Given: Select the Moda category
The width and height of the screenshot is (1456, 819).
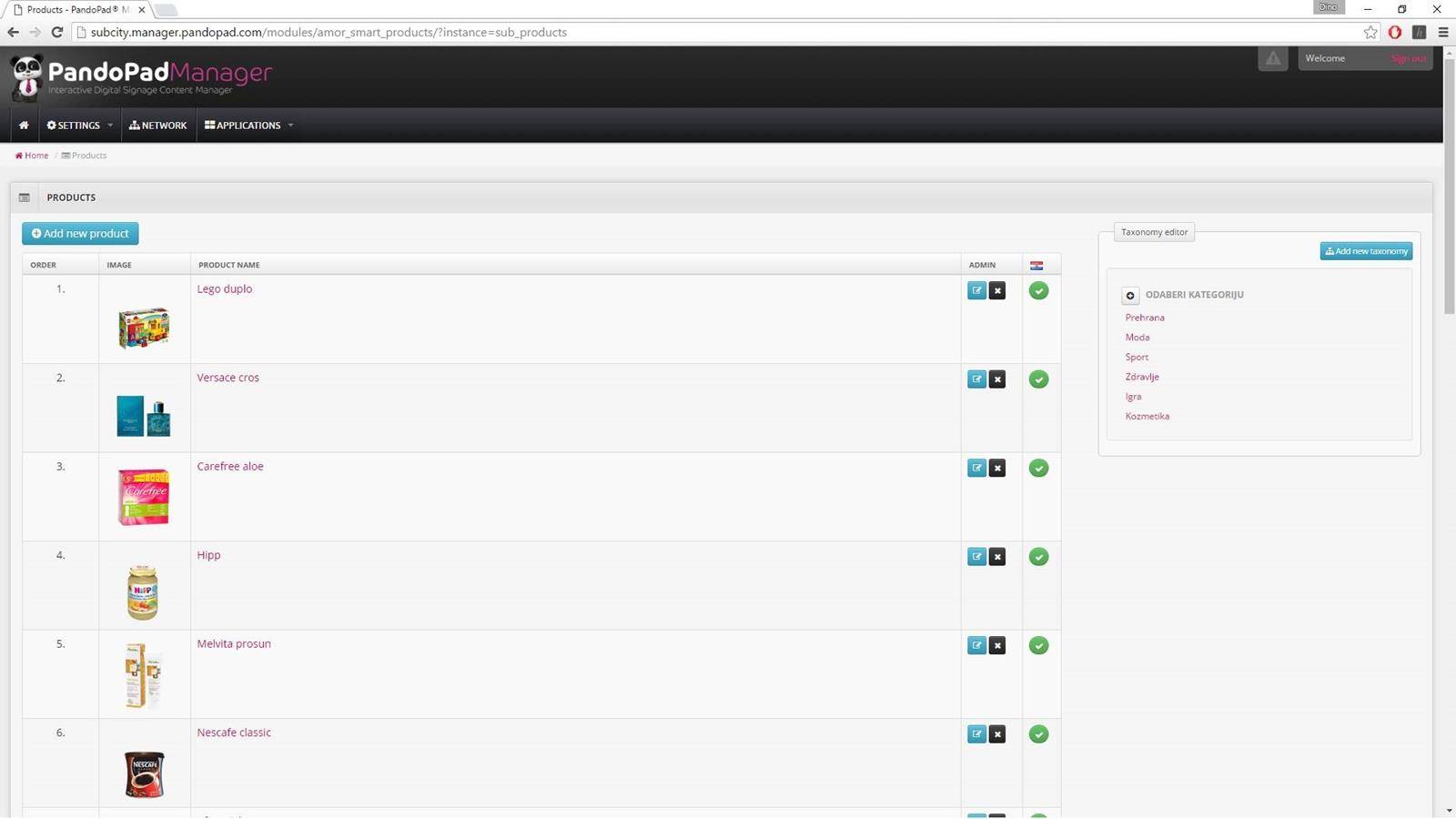Looking at the screenshot, I should pos(1137,338).
